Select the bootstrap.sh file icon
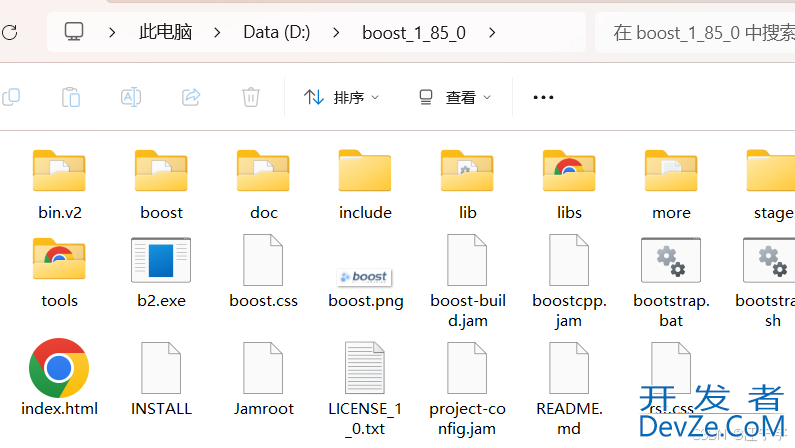 [769, 259]
